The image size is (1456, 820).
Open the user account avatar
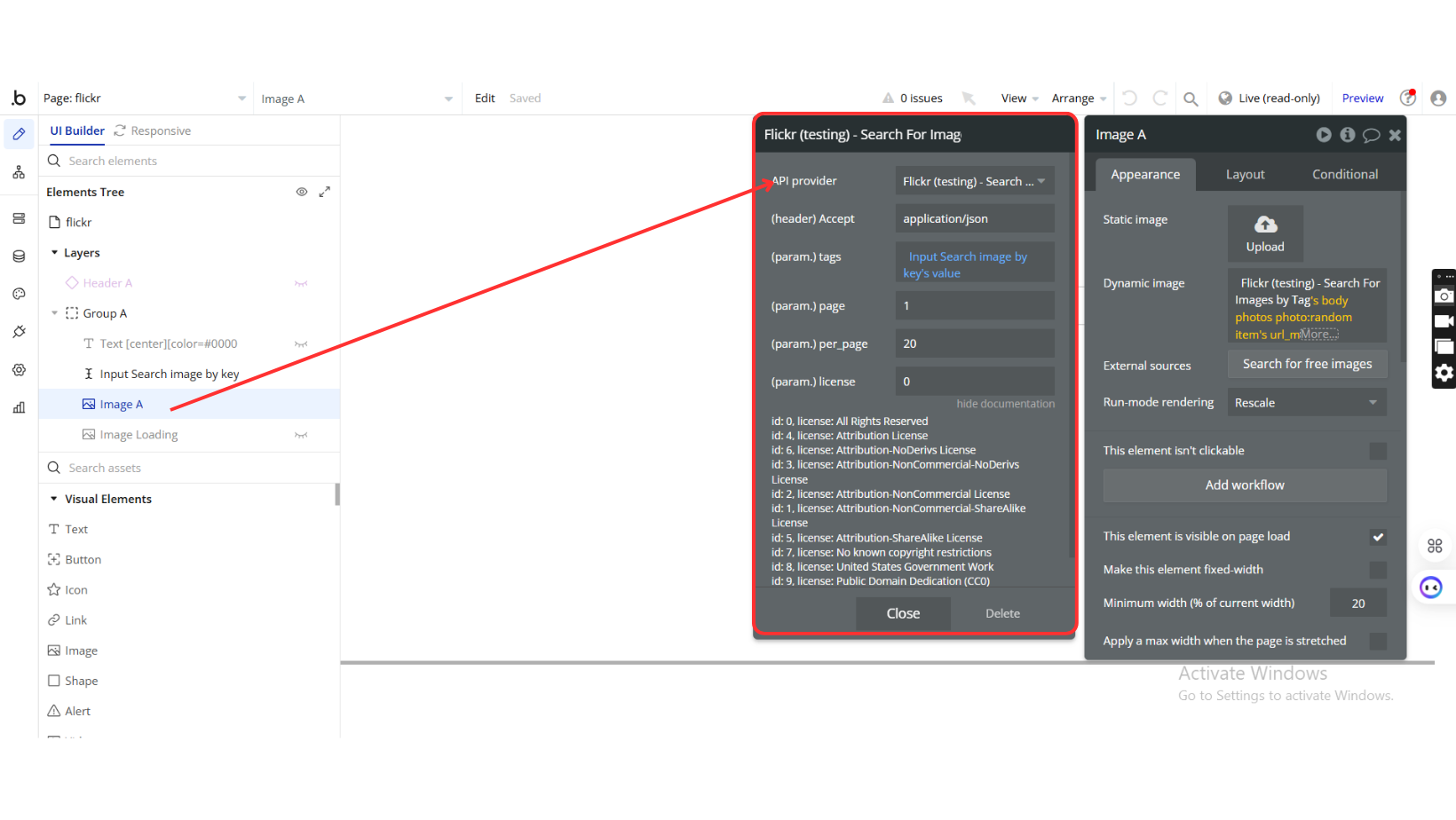[x=1438, y=99]
